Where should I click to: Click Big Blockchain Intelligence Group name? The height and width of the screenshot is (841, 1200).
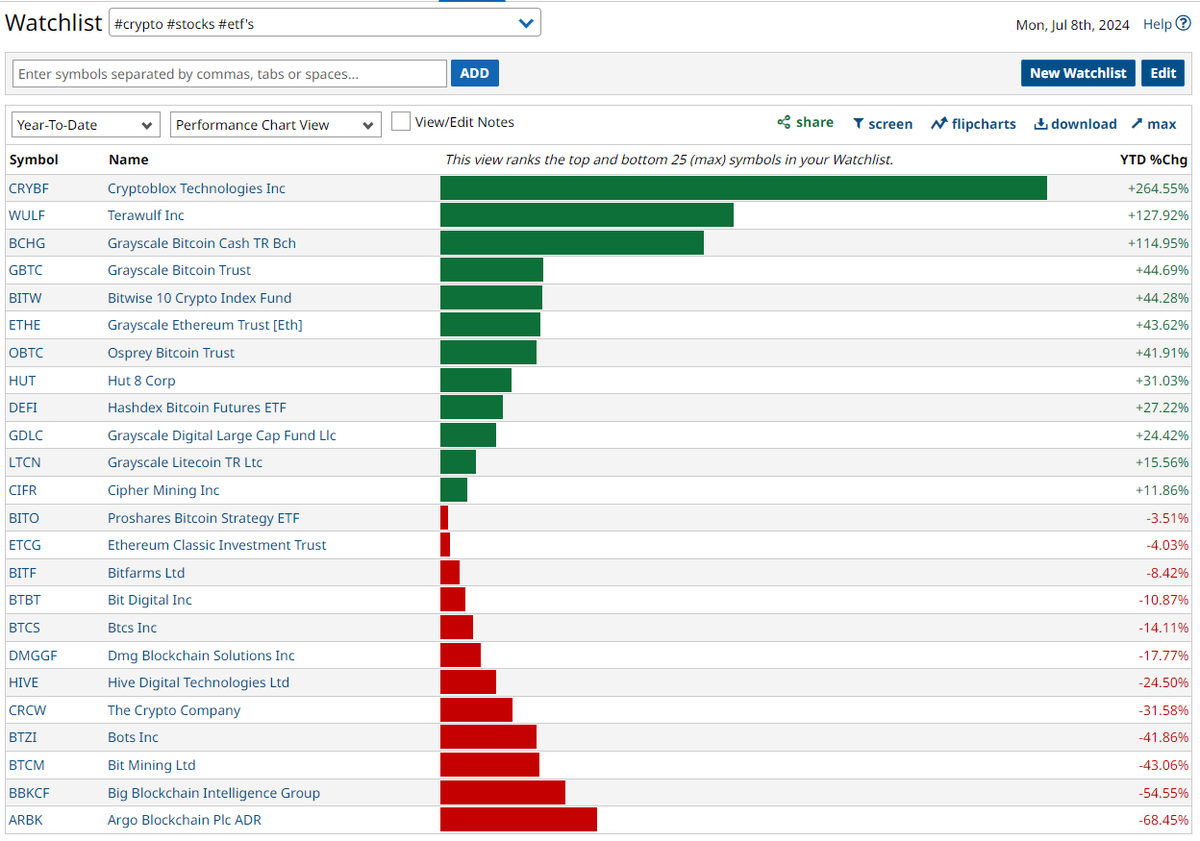point(214,793)
